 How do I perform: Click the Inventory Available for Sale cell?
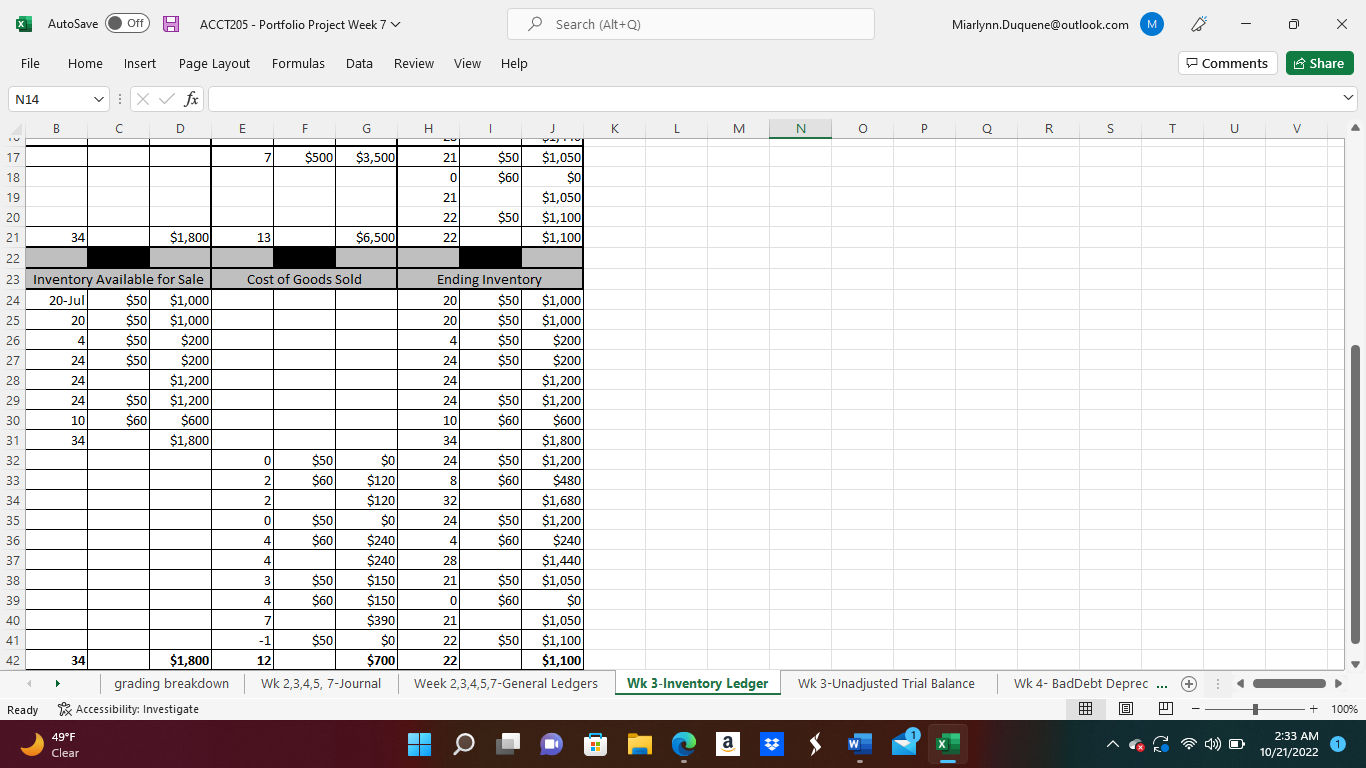(118, 280)
